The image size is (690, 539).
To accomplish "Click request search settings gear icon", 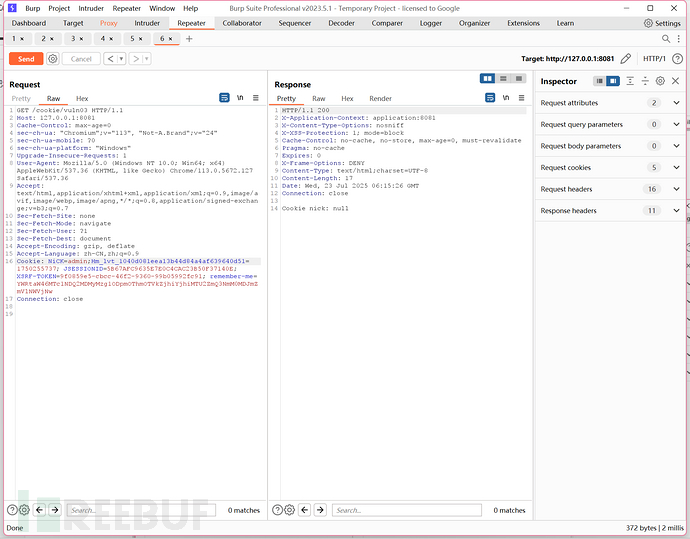I will tap(25, 510).
